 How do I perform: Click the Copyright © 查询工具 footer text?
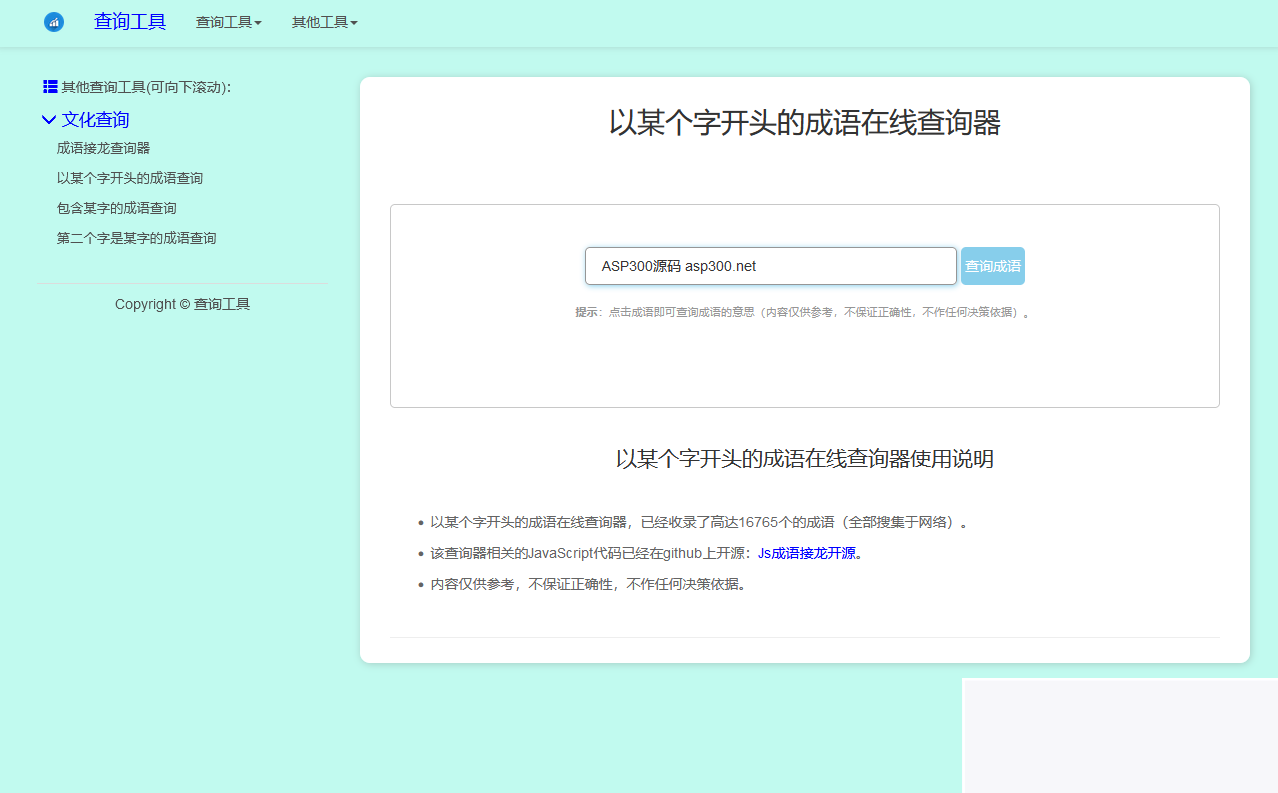(182, 304)
